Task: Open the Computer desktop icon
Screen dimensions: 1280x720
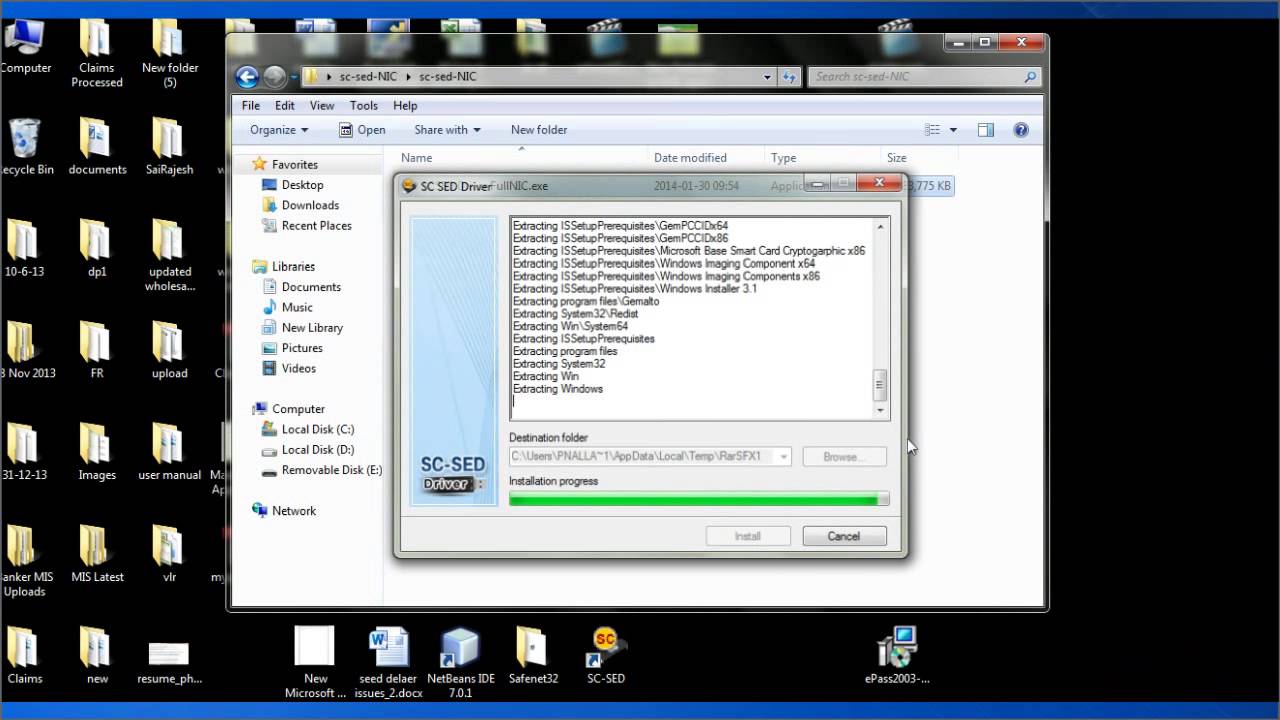Action: tap(26, 46)
